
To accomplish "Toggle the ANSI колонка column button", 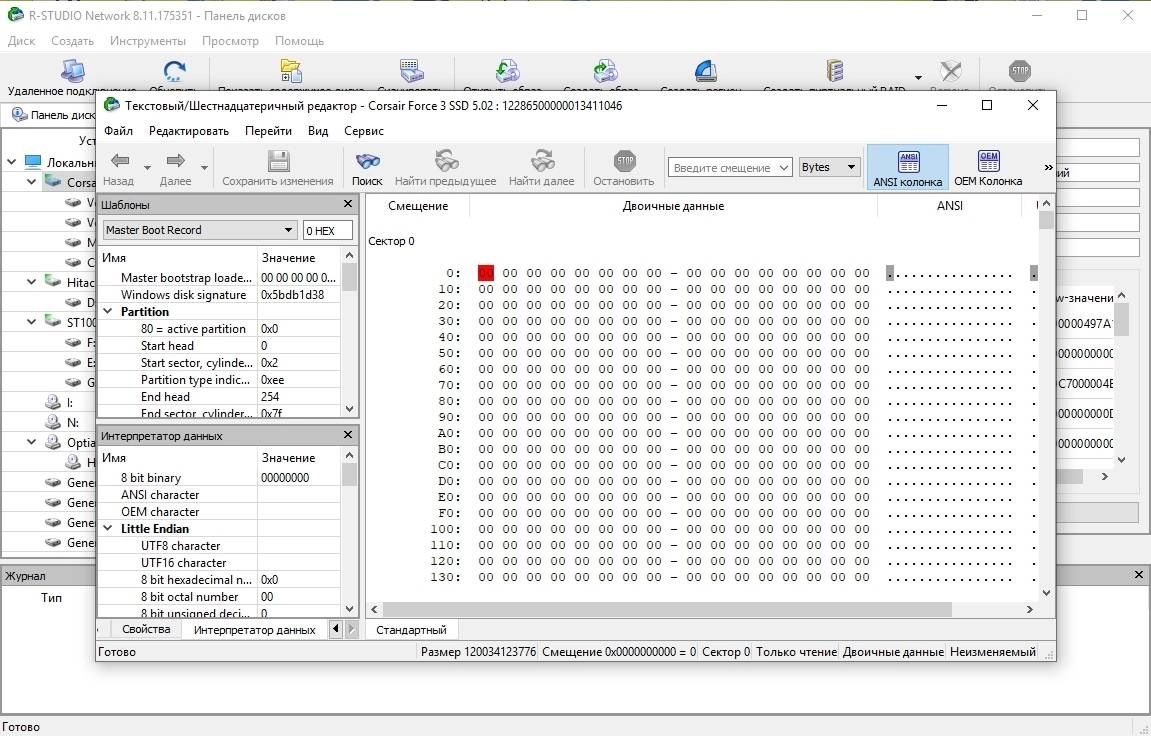I will pyautogui.click(x=908, y=168).
